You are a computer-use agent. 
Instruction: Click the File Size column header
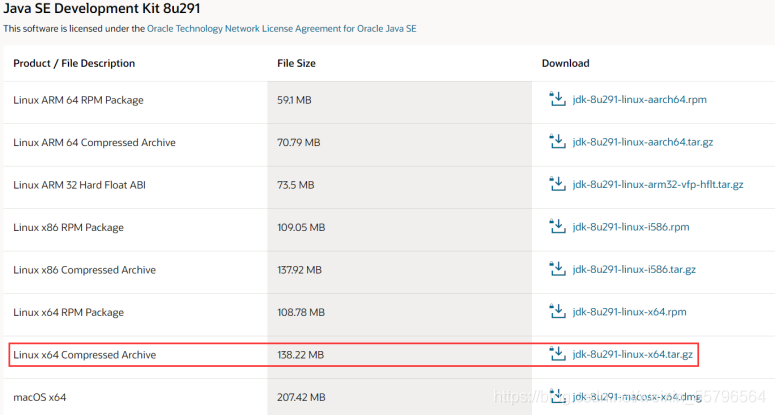(x=296, y=63)
